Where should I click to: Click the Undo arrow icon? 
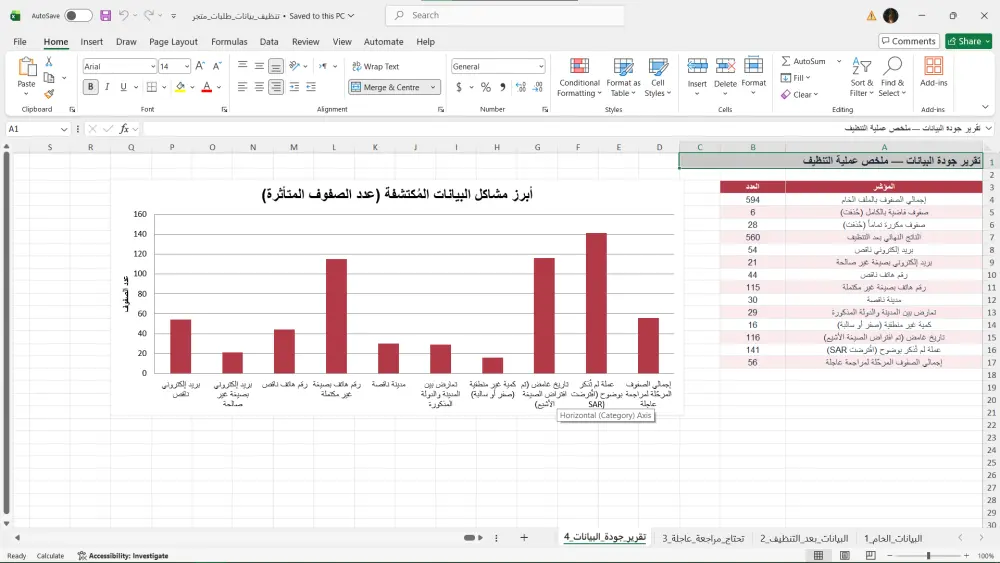pyautogui.click(x=124, y=15)
